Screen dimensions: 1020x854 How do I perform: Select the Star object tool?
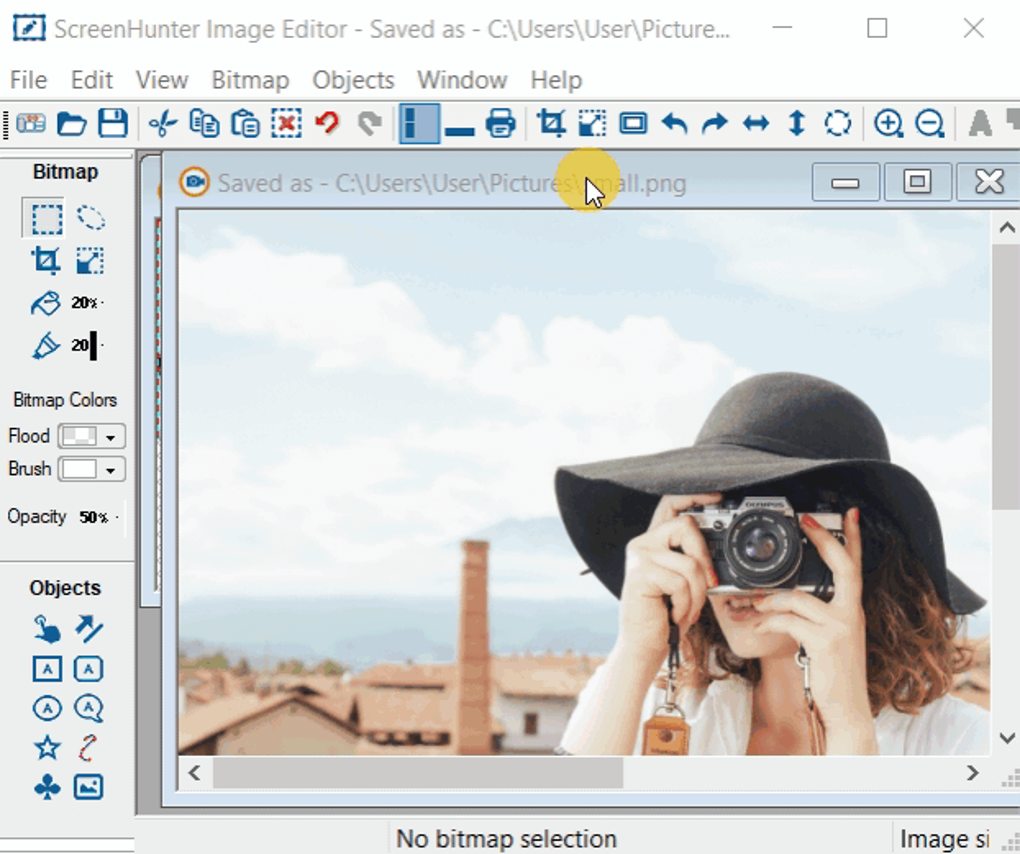(x=46, y=747)
